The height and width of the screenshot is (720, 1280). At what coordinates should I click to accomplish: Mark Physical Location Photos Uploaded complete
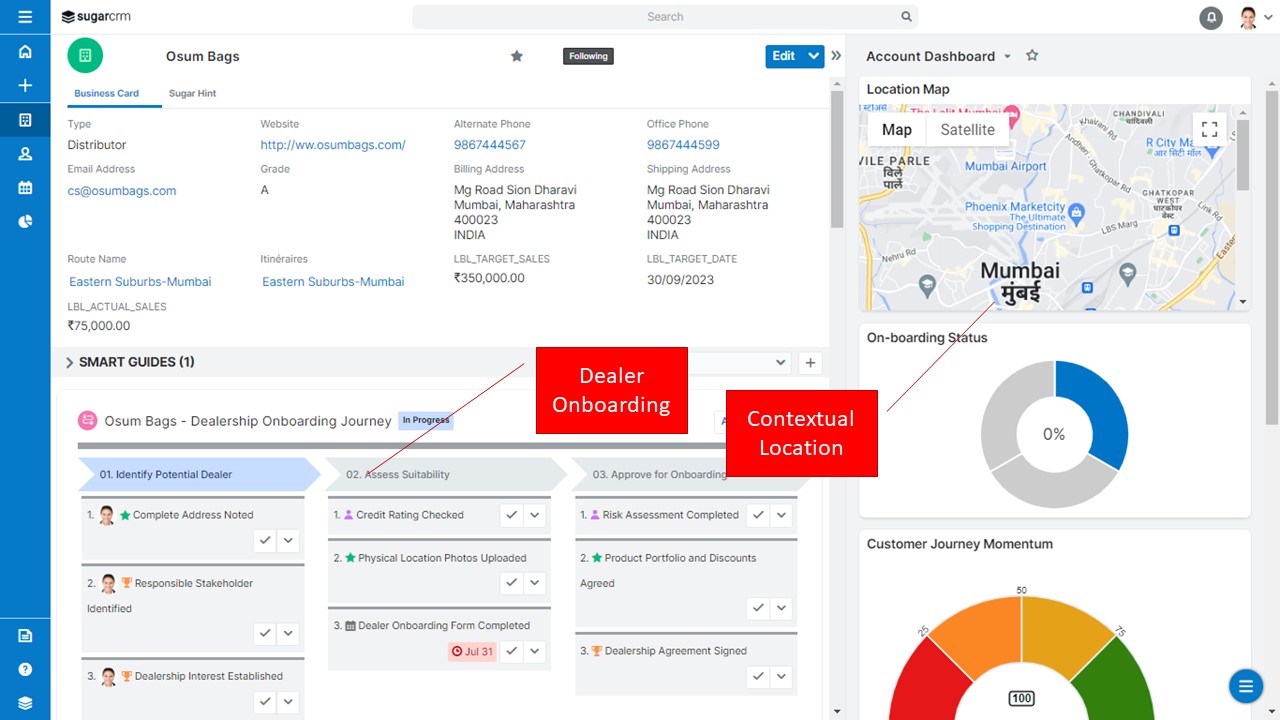[x=511, y=583]
